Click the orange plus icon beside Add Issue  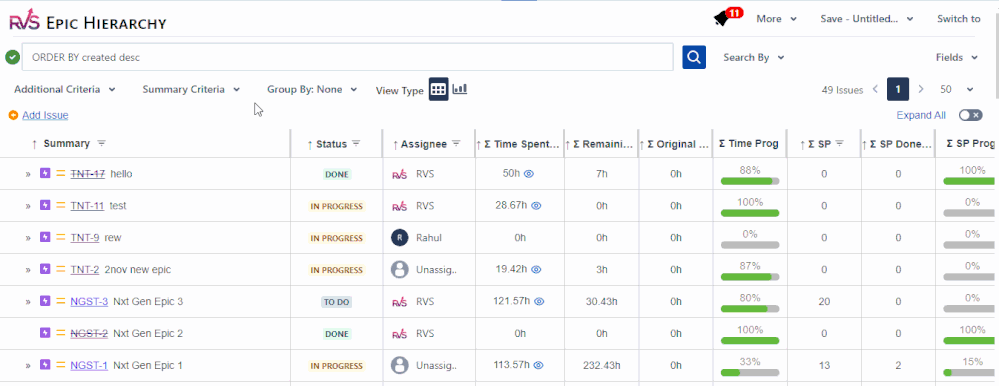[13, 115]
